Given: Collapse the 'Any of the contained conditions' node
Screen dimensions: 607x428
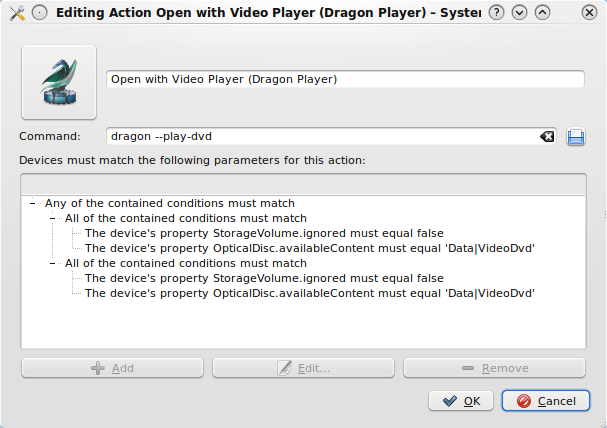Looking at the screenshot, I should click(x=35, y=203).
